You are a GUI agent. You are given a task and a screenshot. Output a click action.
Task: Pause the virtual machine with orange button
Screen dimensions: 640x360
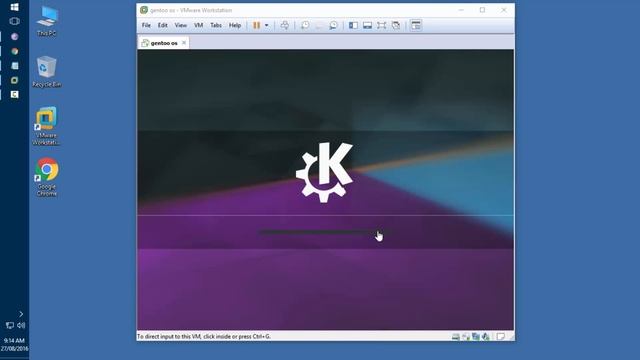tap(256, 25)
